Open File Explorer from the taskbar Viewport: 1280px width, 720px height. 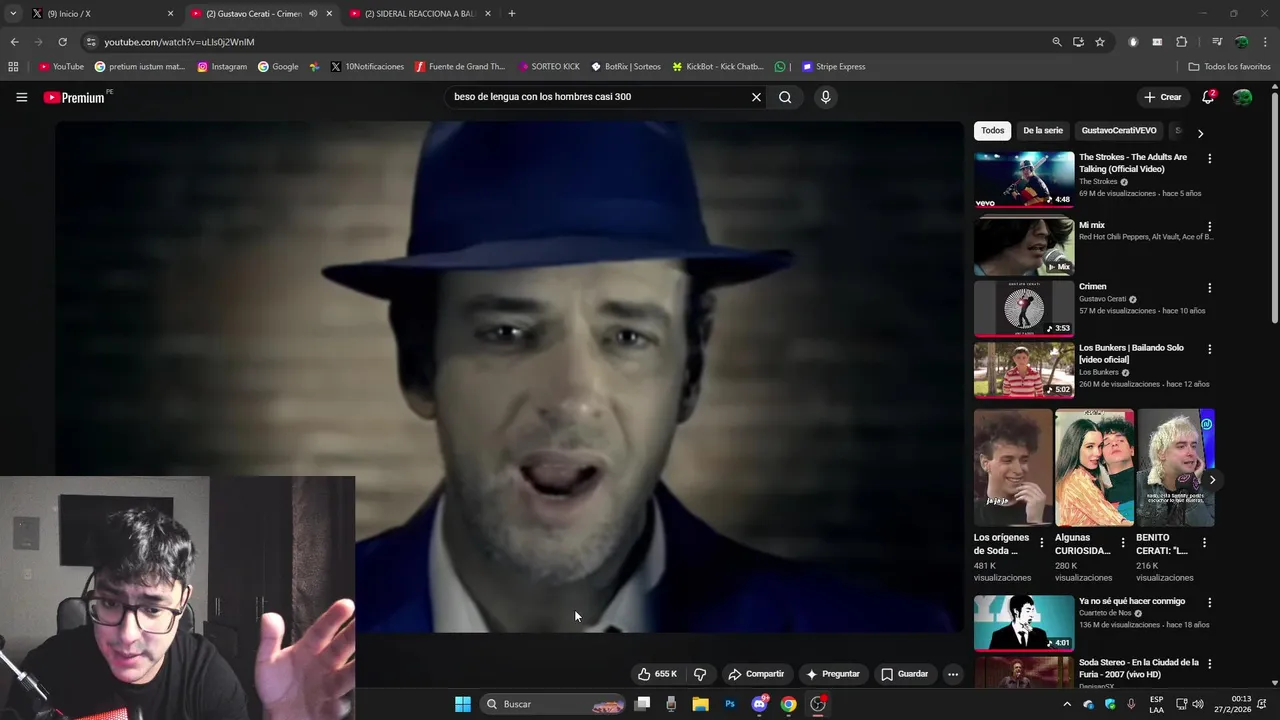click(x=700, y=704)
